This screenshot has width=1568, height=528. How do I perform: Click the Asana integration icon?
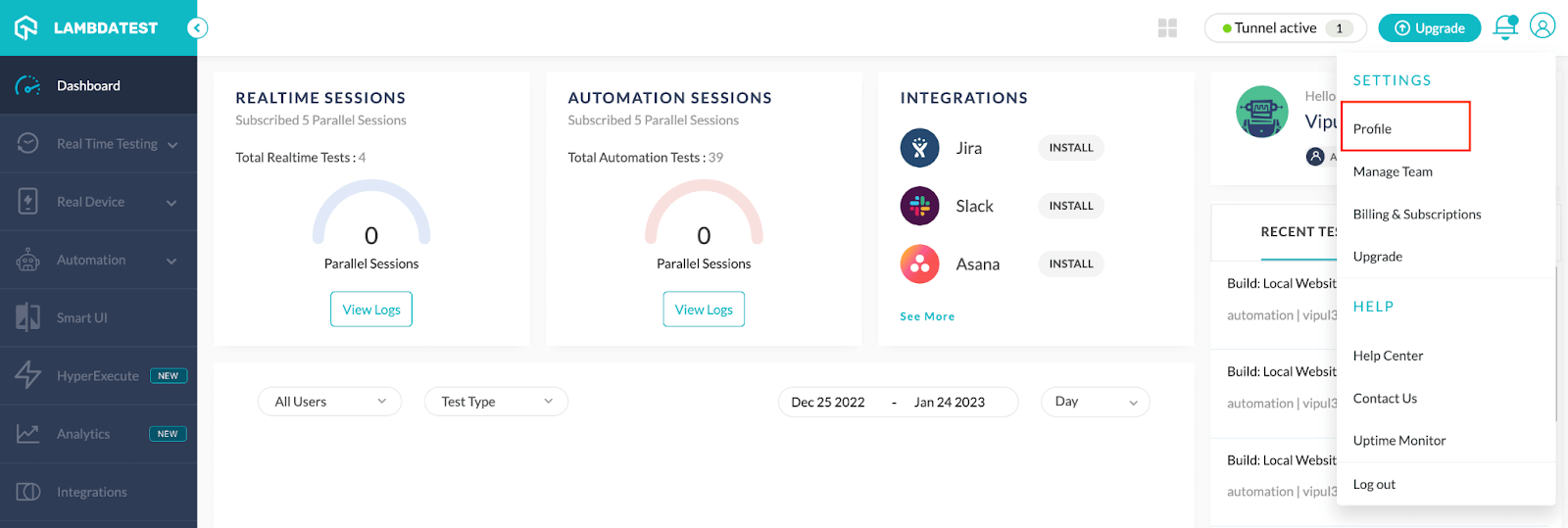[919, 264]
